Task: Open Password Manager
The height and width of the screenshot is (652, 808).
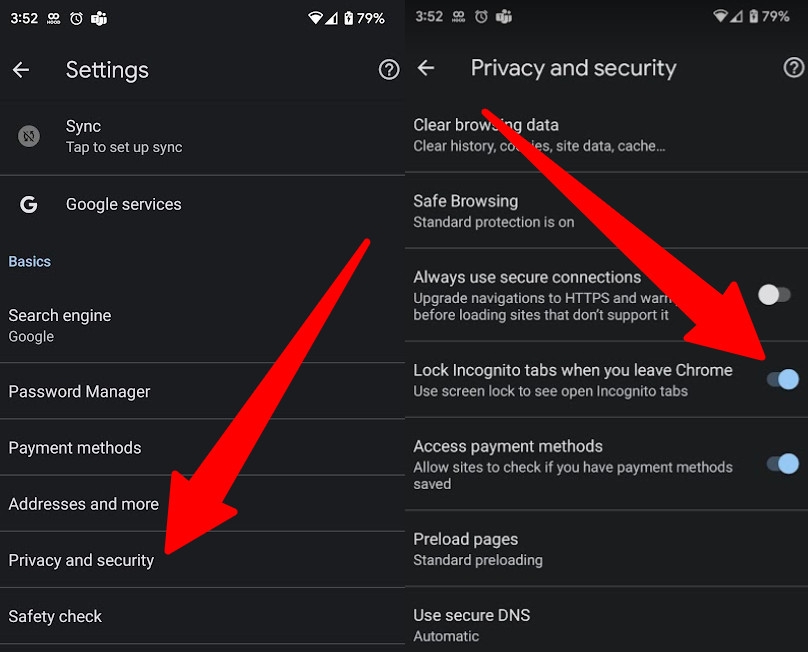Action: coord(80,391)
